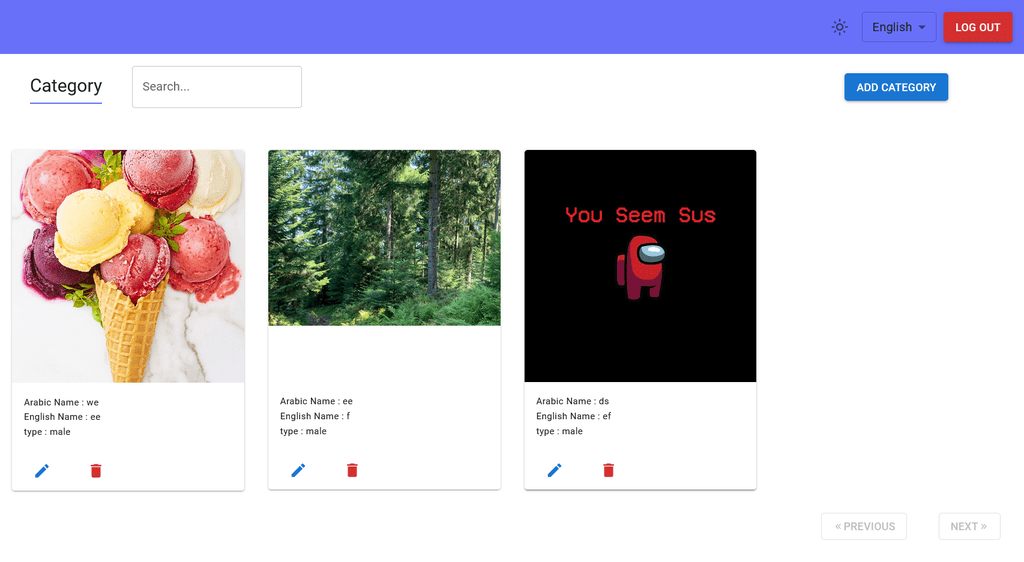The width and height of the screenshot is (1024, 562).
Task: Select text 'English Name : ee'
Action: pos(62,416)
